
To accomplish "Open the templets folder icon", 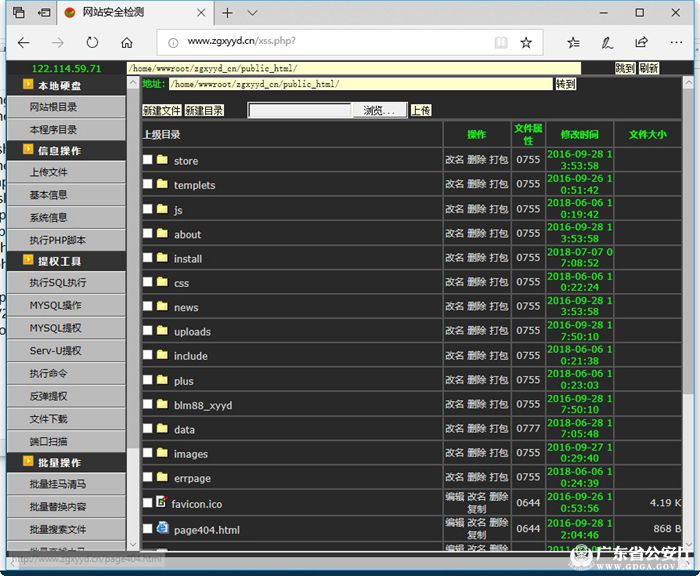I will [x=162, y=184].
